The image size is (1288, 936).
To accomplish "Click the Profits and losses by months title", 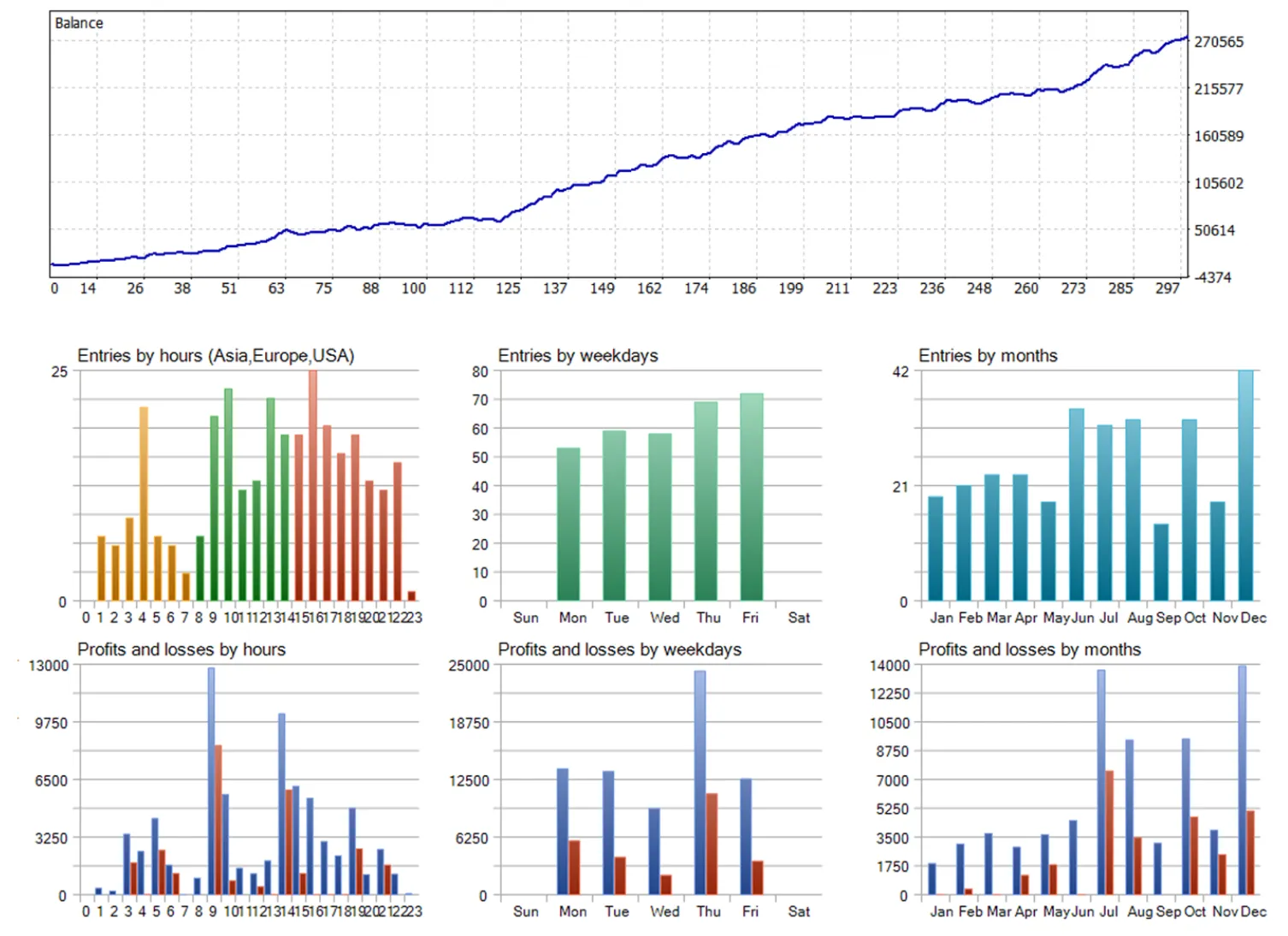I will click(1029, 649).
